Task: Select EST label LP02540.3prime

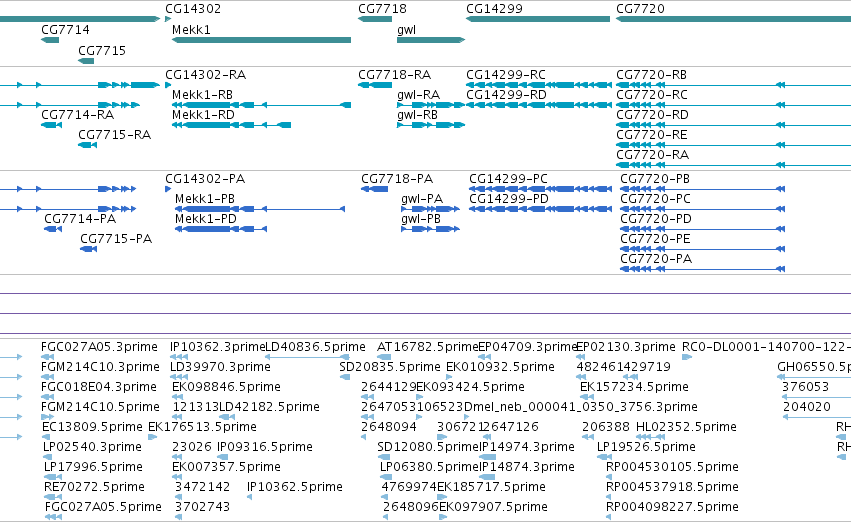Action: pyautogui.click(x=92, y=448)
